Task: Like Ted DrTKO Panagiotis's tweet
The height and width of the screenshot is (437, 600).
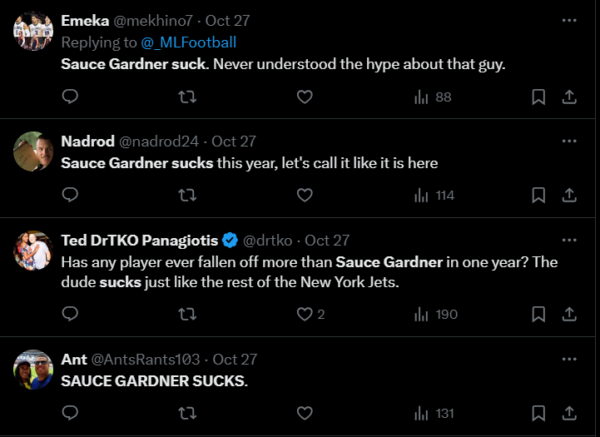Action: [x=306, y=314]
